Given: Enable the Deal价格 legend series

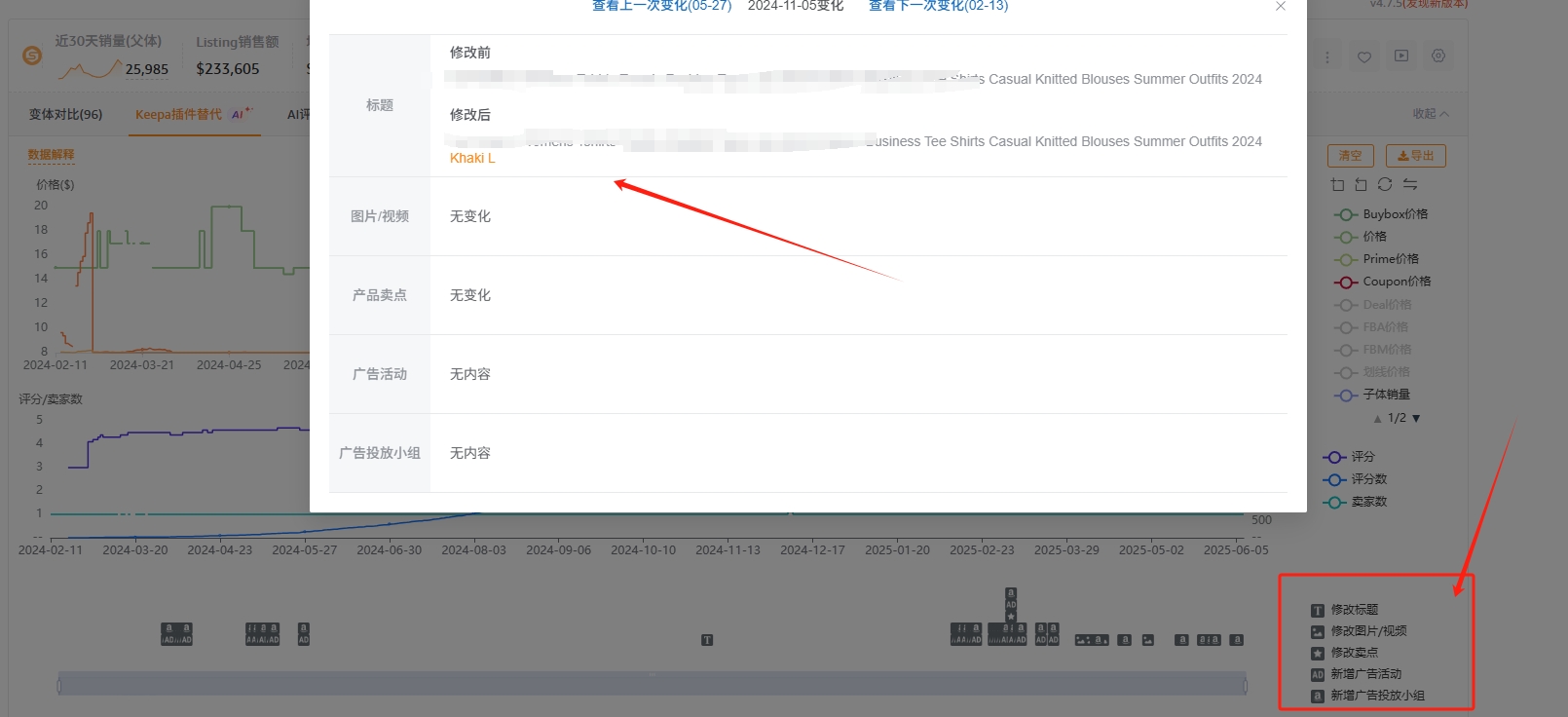Looking at the screenshot, I should click(x=1371, y=305).
